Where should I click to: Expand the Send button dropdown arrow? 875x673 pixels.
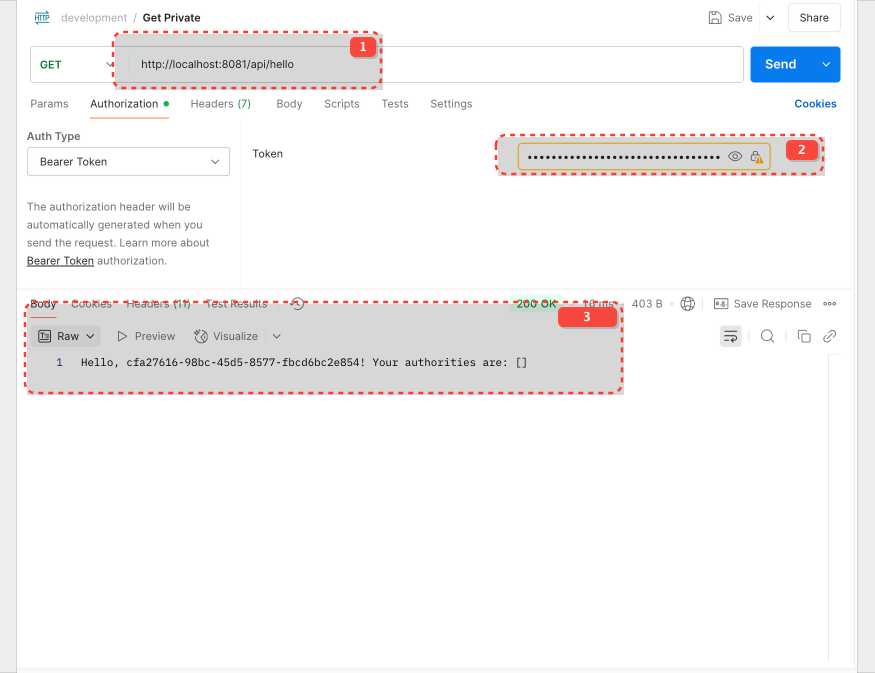tap(823, 64)
